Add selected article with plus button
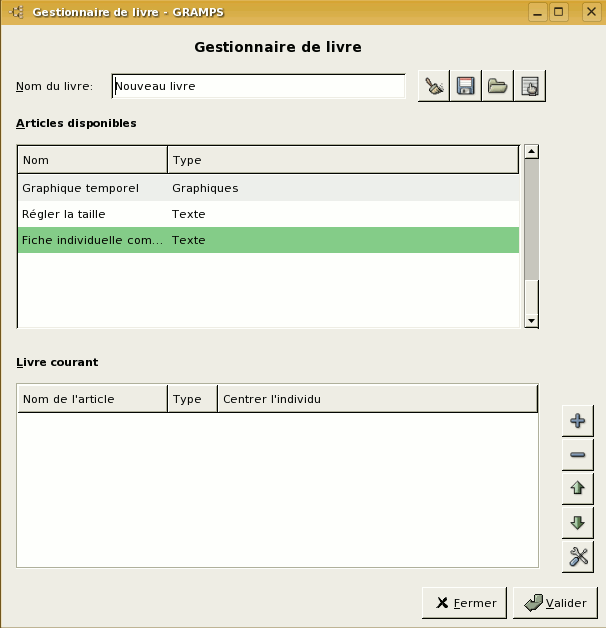 tap(577, 421)
